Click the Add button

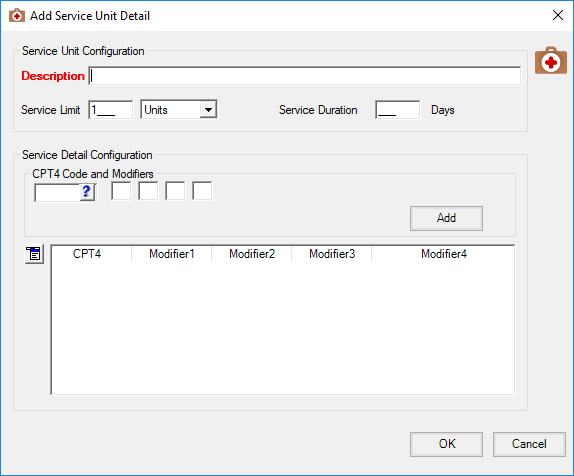446,218
